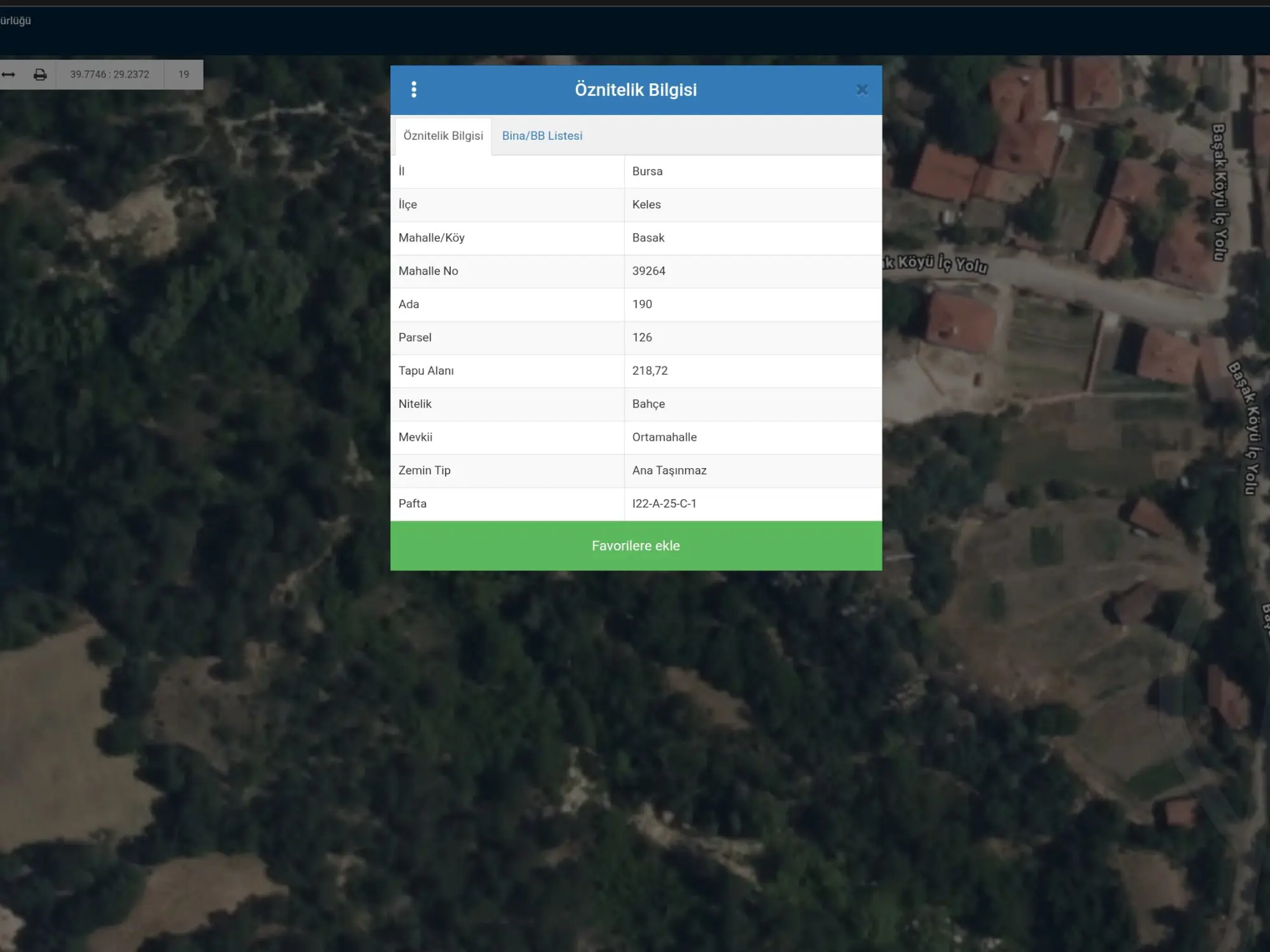Open the three-dot options menu in dialog header
Image resolution: width=1270 pixels, height=952 pixels.
pos(414,90)
